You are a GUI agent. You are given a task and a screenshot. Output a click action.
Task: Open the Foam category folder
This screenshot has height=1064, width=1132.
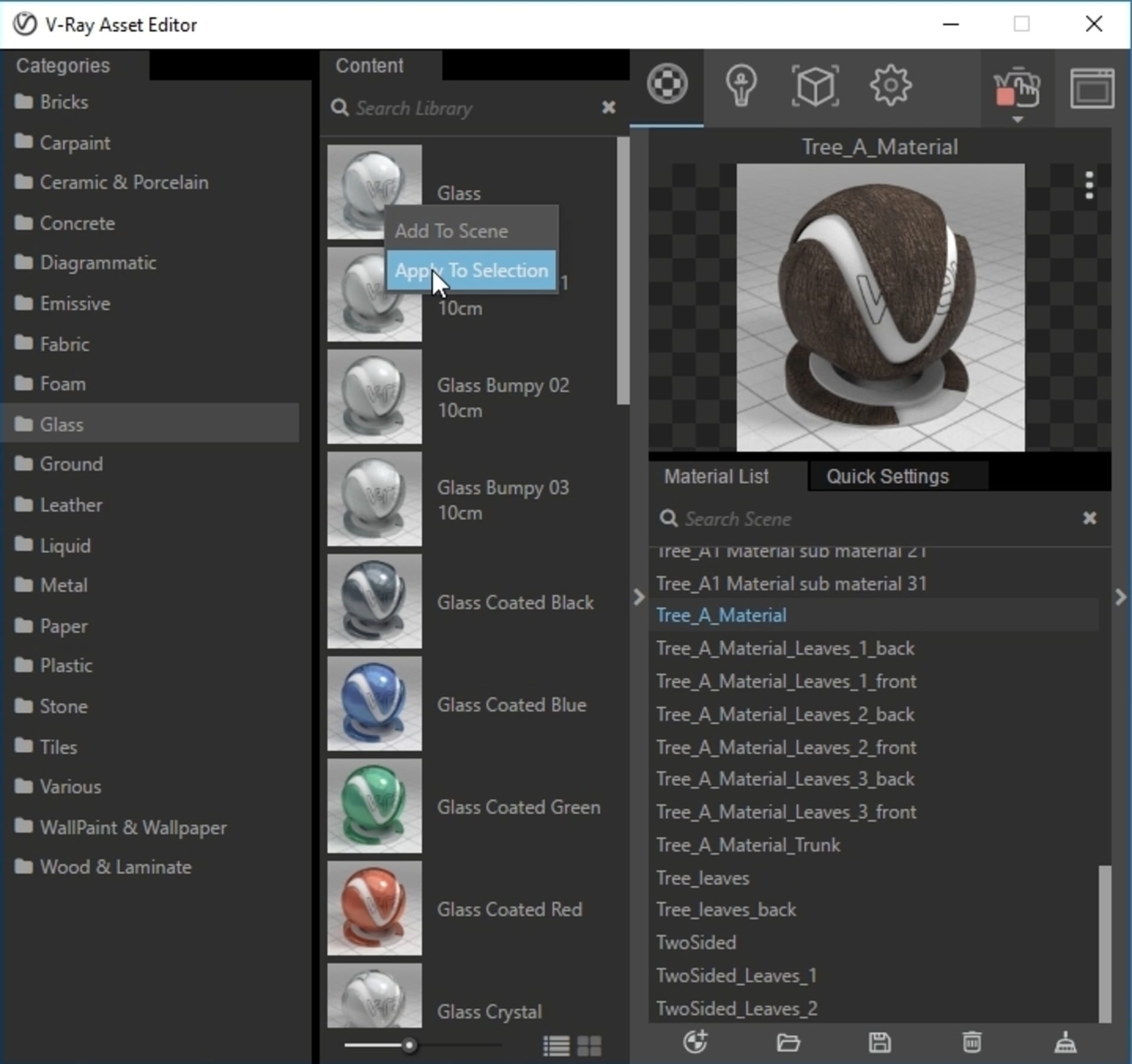pos(50,384)
